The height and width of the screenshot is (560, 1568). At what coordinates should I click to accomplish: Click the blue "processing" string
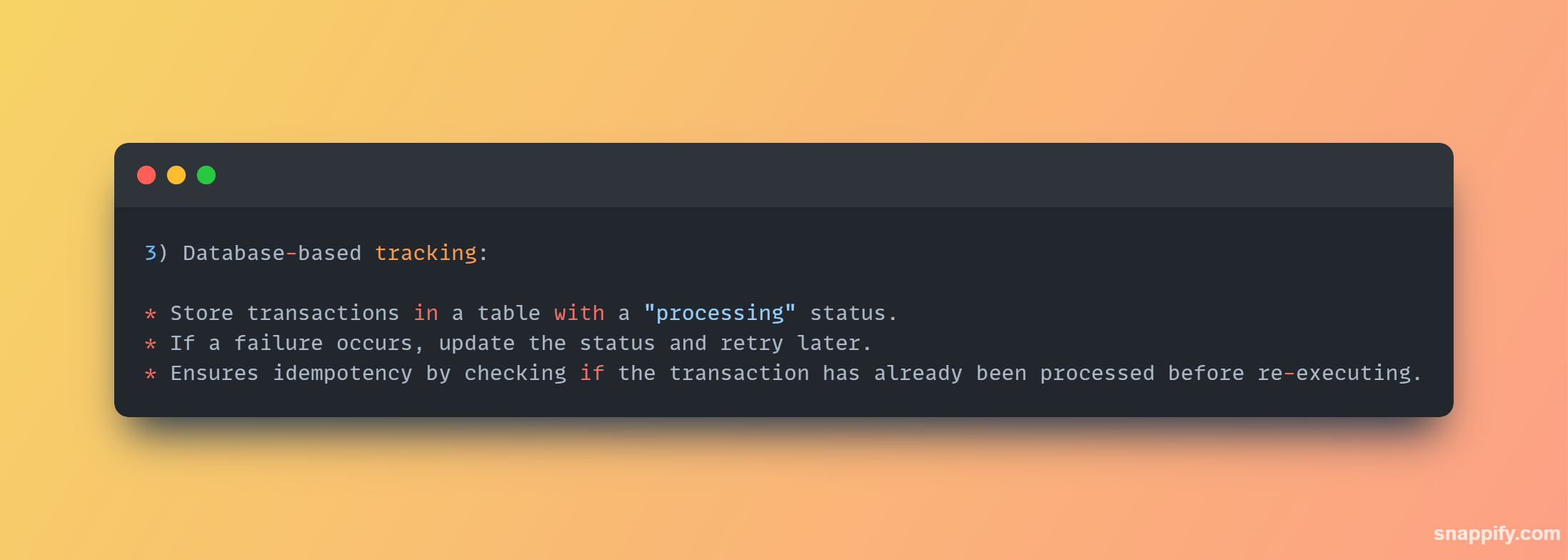pos(720,313)
